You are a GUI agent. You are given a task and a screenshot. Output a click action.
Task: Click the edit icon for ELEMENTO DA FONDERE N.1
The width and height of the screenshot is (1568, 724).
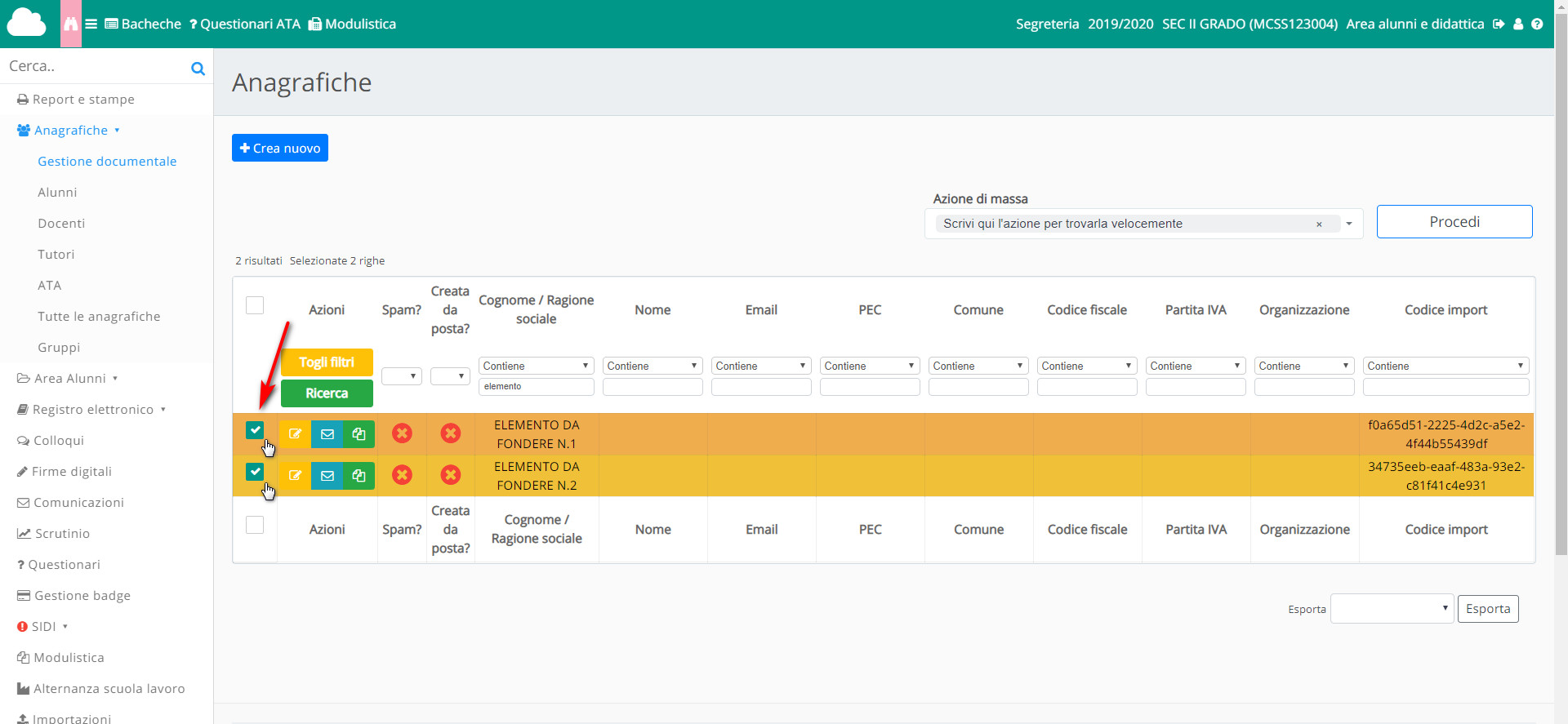pyautogui.click(x=295, y=434)
